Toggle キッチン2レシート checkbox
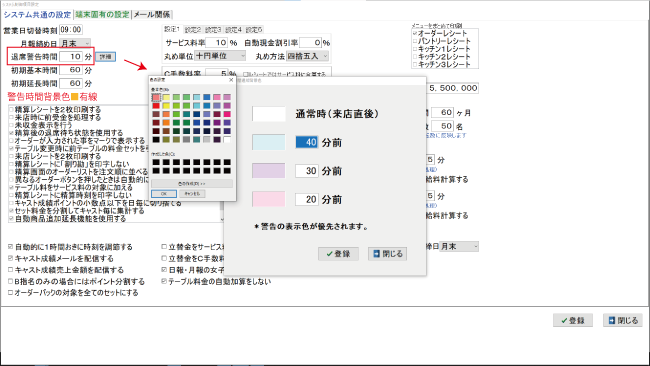This screenshot has width=650, height=366. (x=415, y=56)
